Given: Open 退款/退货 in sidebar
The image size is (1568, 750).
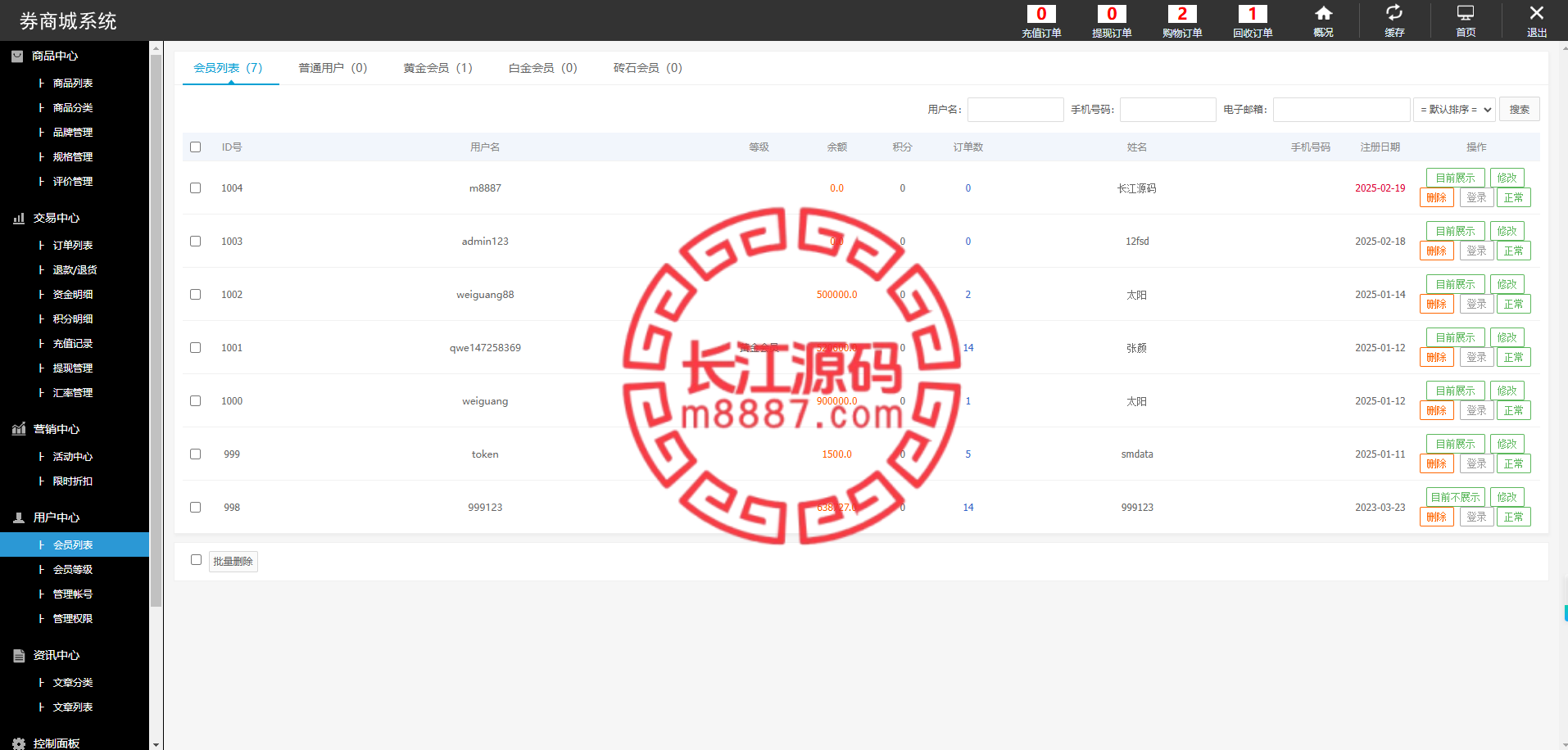Looking at the screenshot, I should pyautogui.click(x=75, y=270).
